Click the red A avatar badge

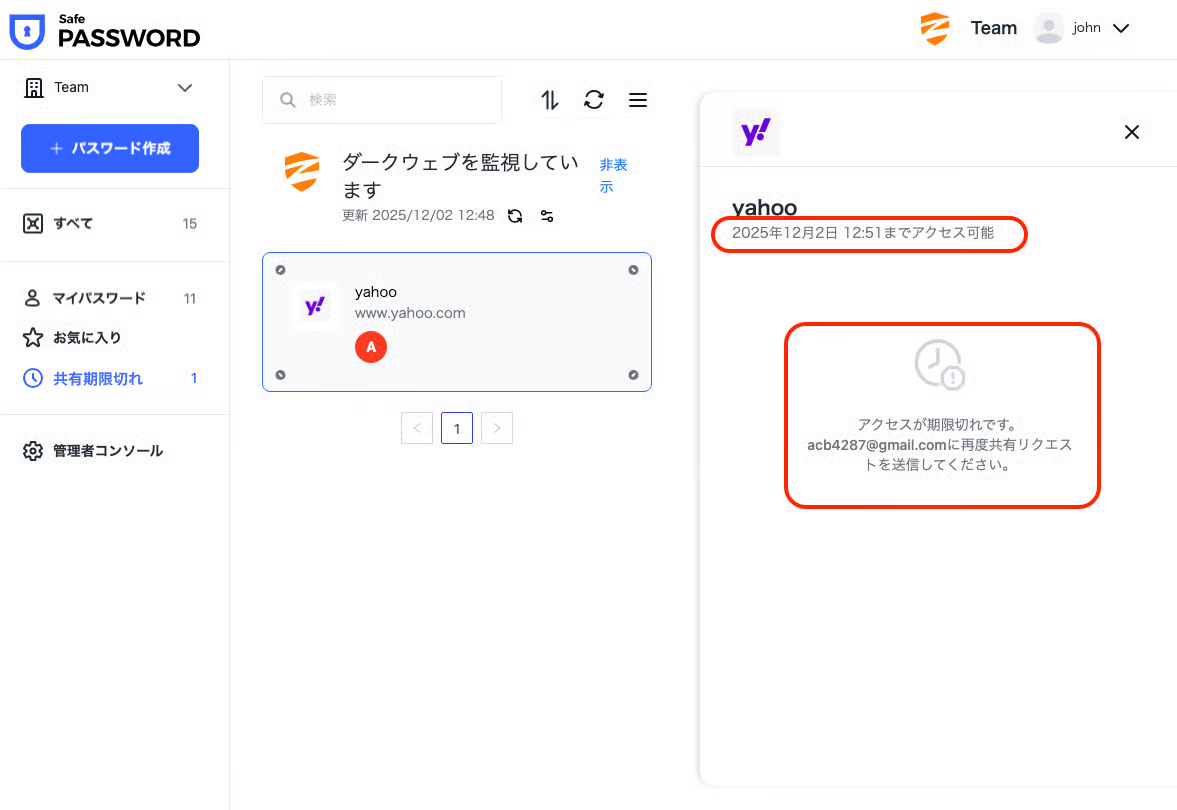click(370, 347)
